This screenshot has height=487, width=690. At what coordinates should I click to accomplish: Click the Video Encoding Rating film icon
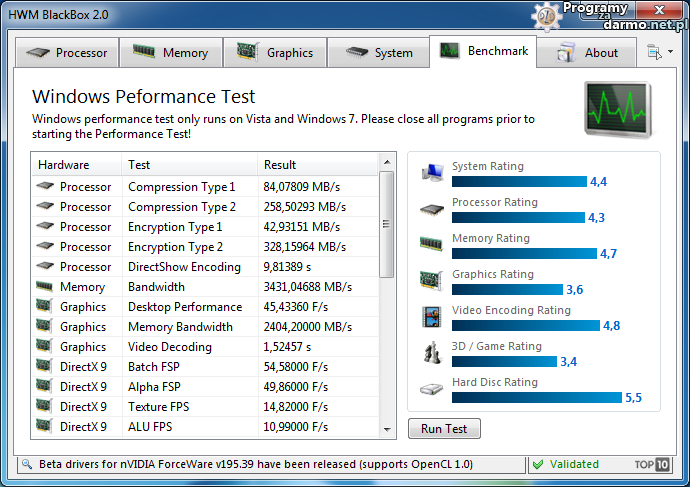[x=432, y=318]
